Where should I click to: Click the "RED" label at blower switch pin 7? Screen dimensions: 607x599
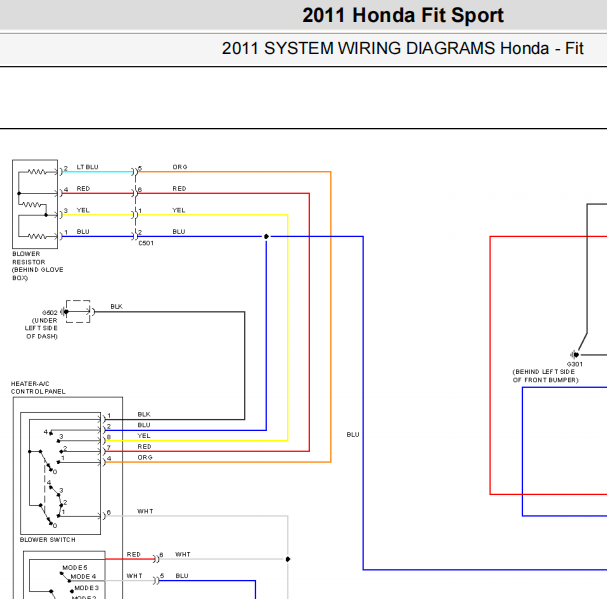144,447
